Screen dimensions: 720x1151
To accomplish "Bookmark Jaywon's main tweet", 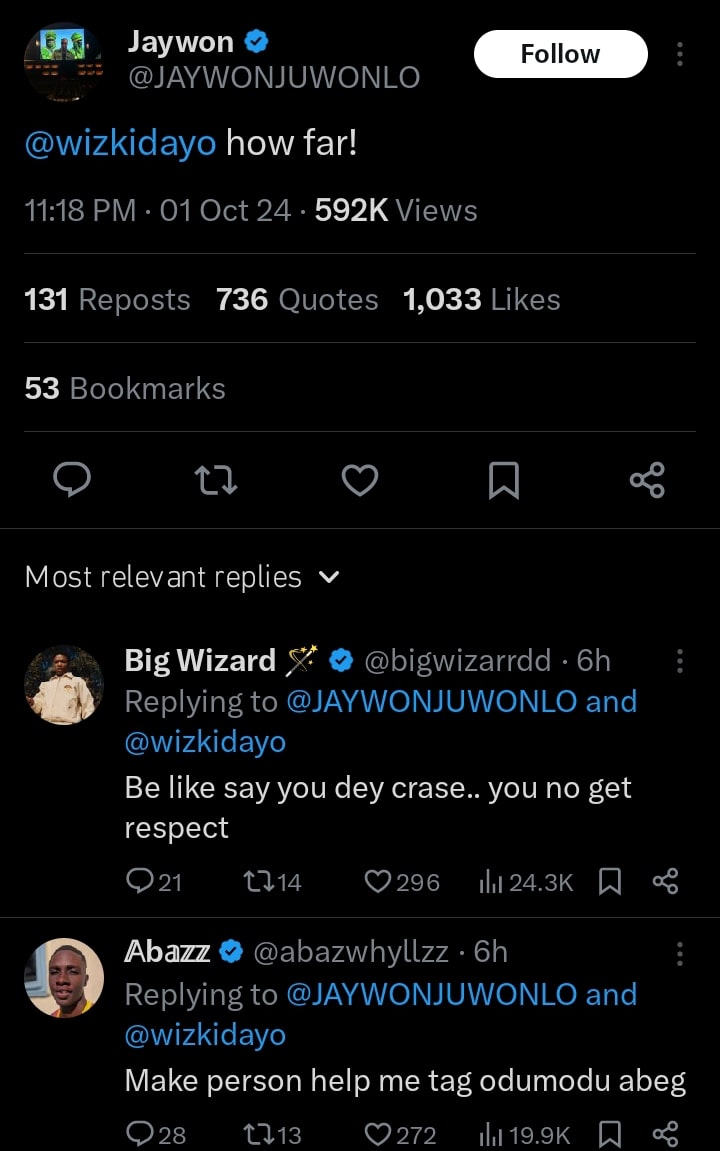I will [503, 481].
